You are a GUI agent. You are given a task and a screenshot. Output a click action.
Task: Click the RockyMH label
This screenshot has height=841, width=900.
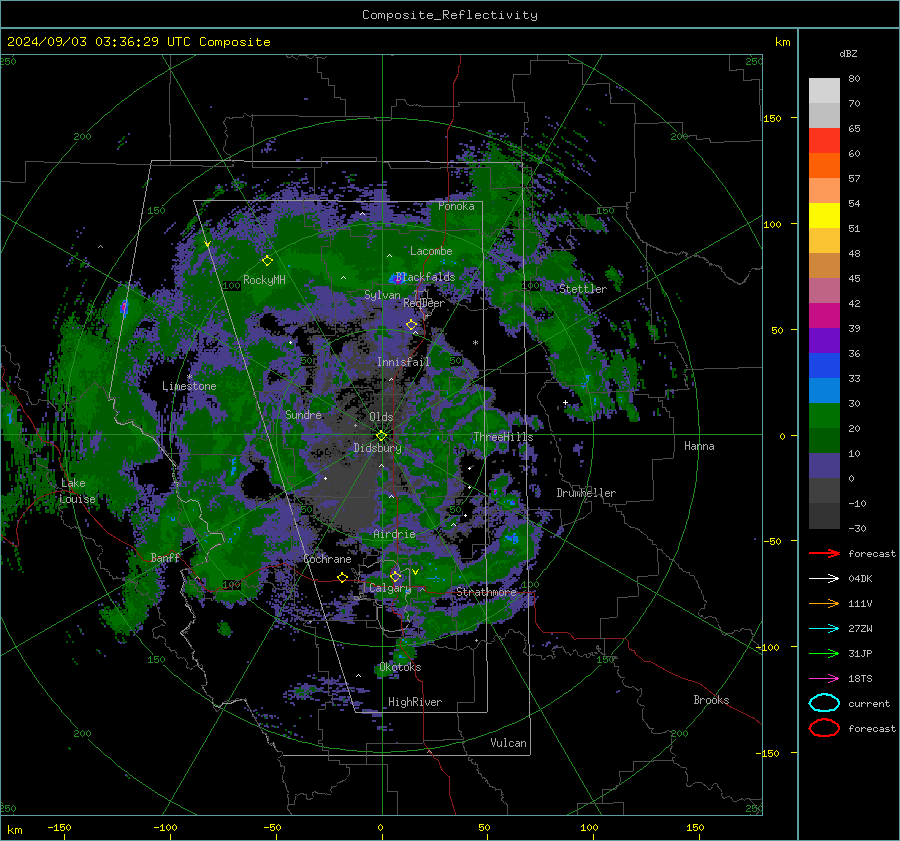pyautogui.click(x=264, y=280)
